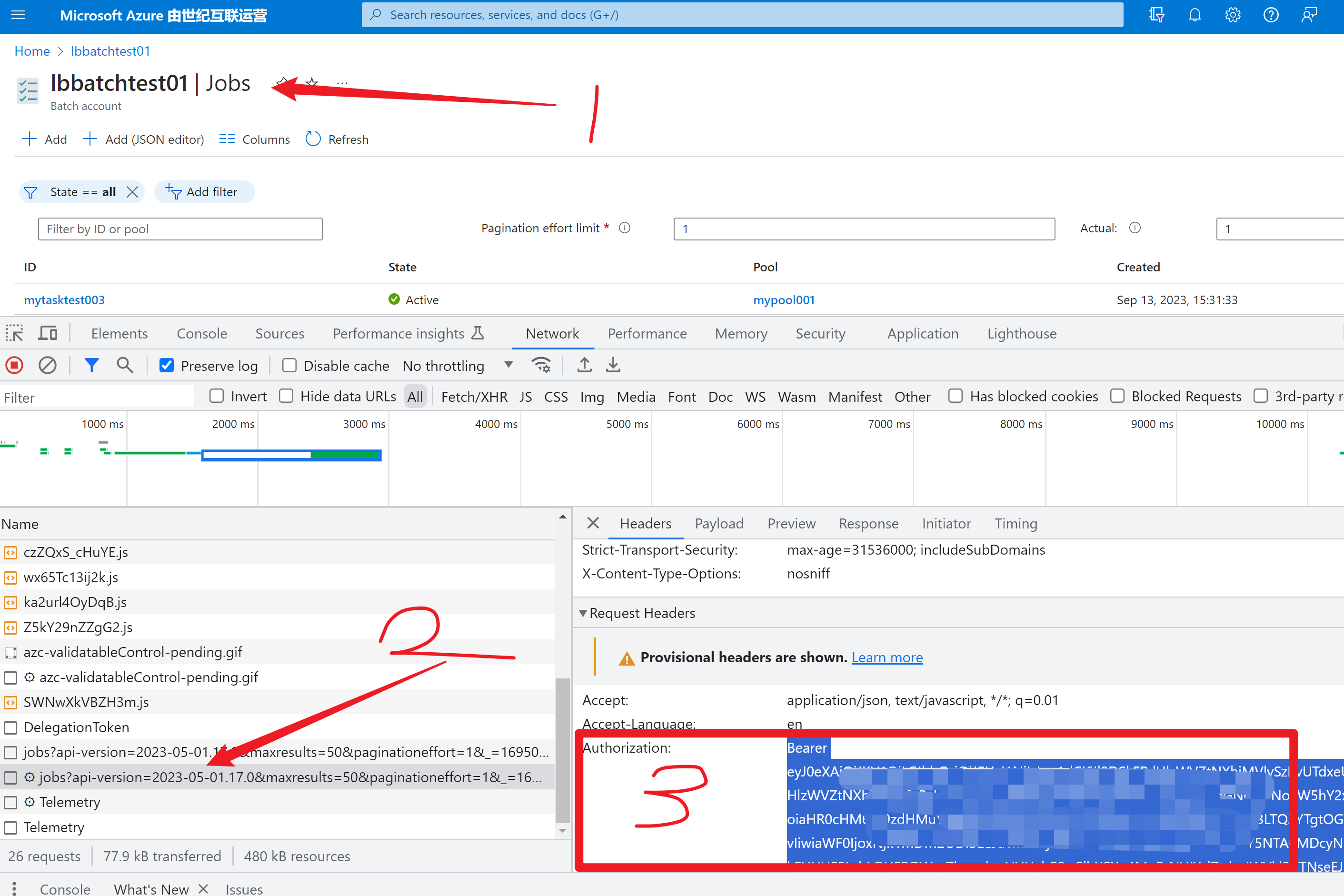The width and height of the screenshot is (1344, 896).
Task: Check the Hide data URLs checkbox
Action: (x=286, y=396)
